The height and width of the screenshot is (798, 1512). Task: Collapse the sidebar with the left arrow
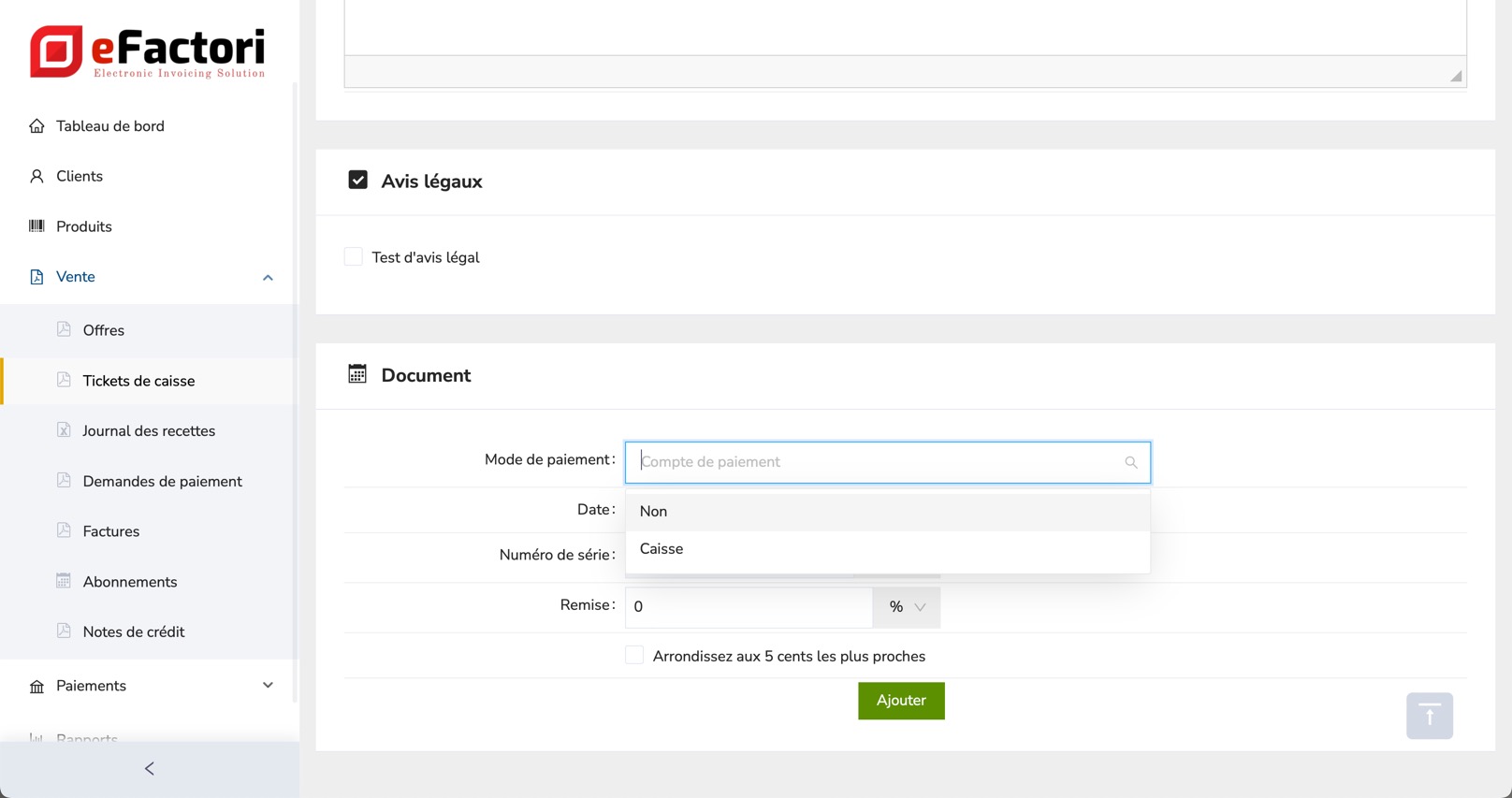point(150,769)
